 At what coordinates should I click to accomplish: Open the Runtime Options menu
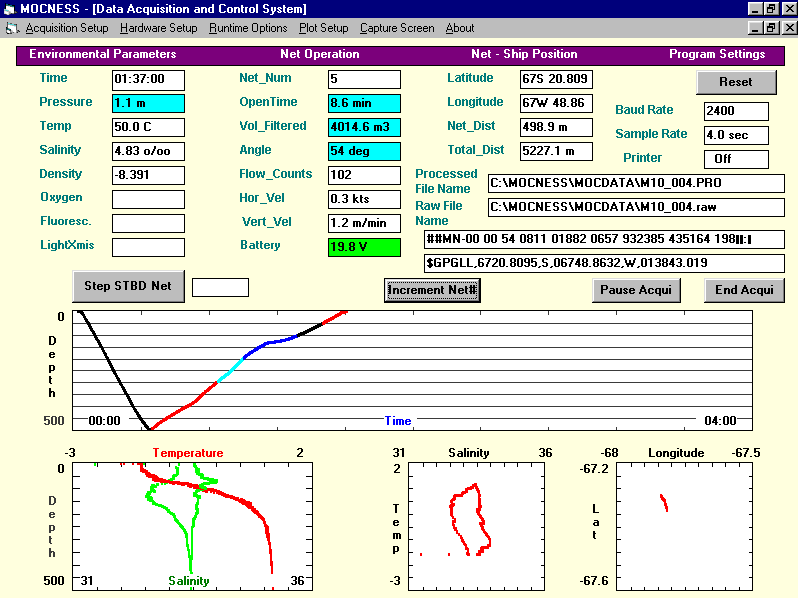pos(248,28)
